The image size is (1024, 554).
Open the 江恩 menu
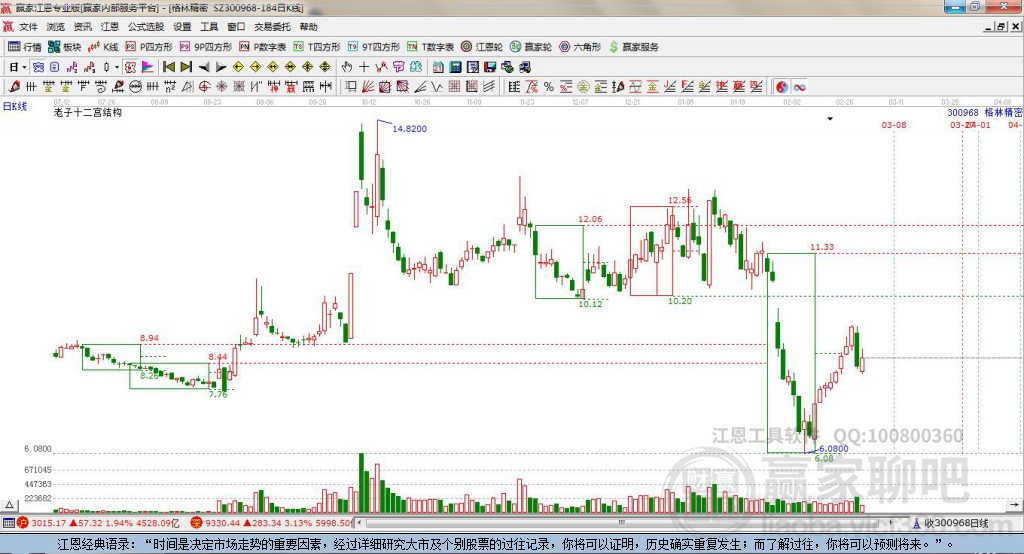[x=110, y=27]
